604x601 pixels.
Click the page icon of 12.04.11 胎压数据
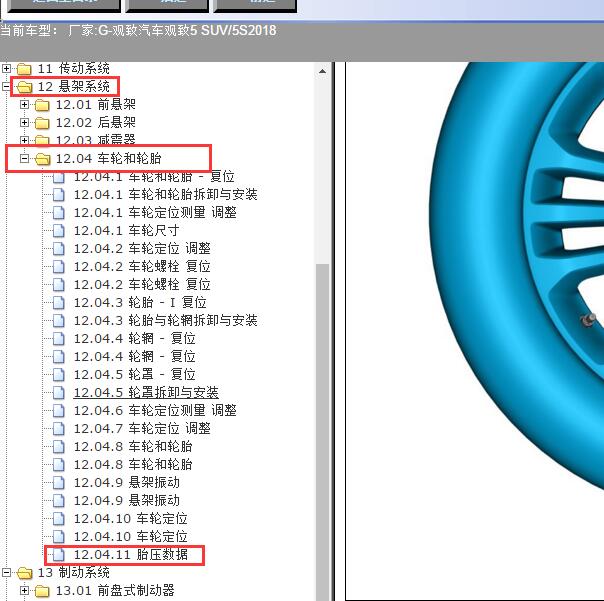tap(59, 555)
